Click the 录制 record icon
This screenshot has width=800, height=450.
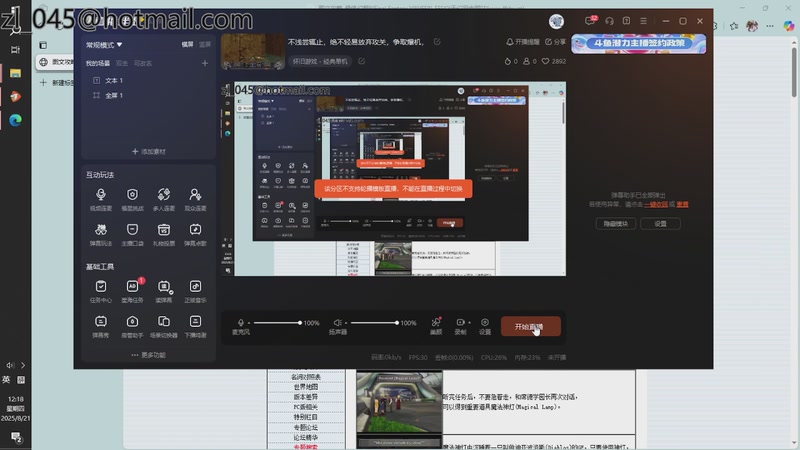pos(460,322)
